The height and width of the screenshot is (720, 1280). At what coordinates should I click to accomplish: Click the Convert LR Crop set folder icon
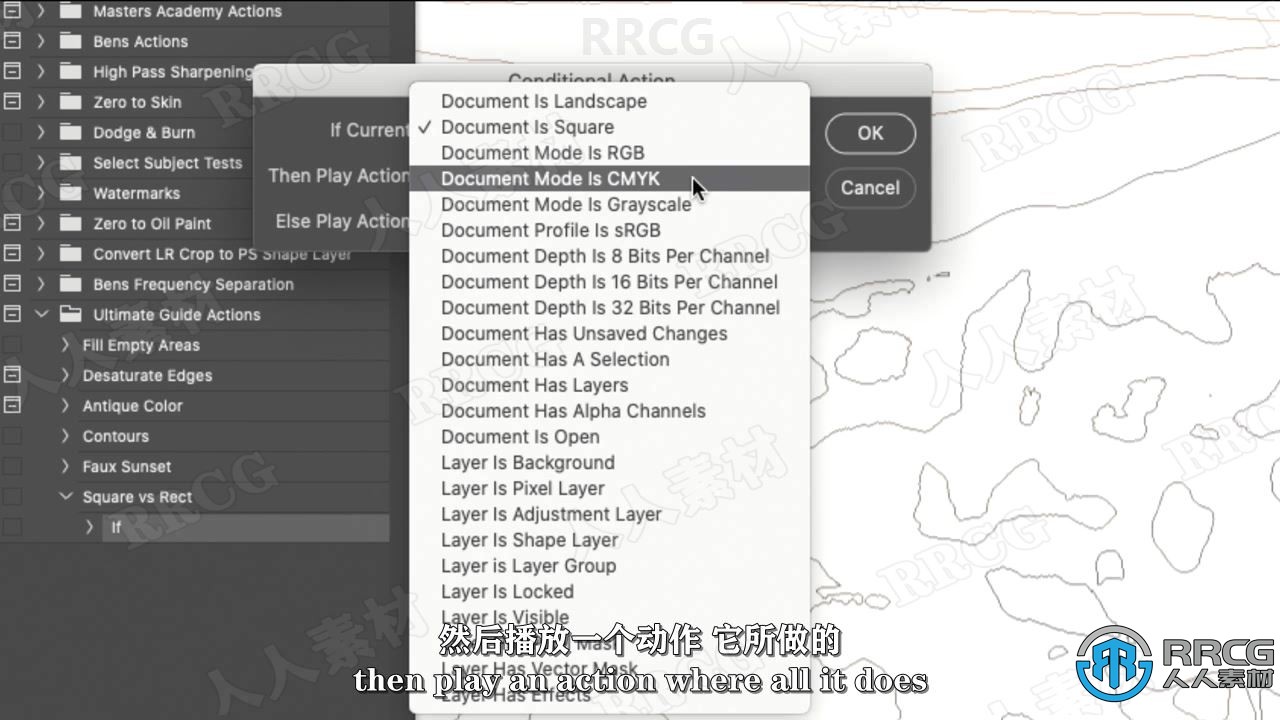pos(70,254)
